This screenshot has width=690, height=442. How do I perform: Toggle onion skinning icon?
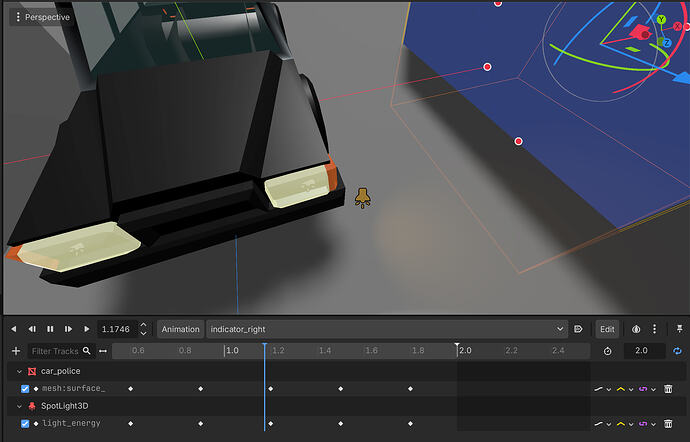pyautogui.click(x=636, y=329)
